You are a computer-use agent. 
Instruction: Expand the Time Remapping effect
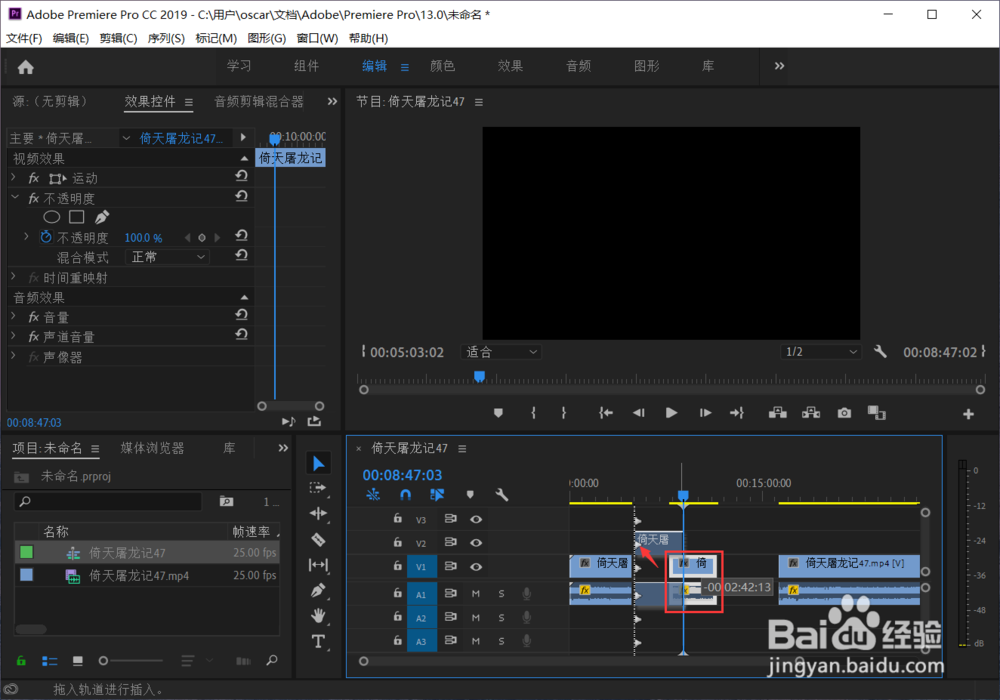[13, 277]
